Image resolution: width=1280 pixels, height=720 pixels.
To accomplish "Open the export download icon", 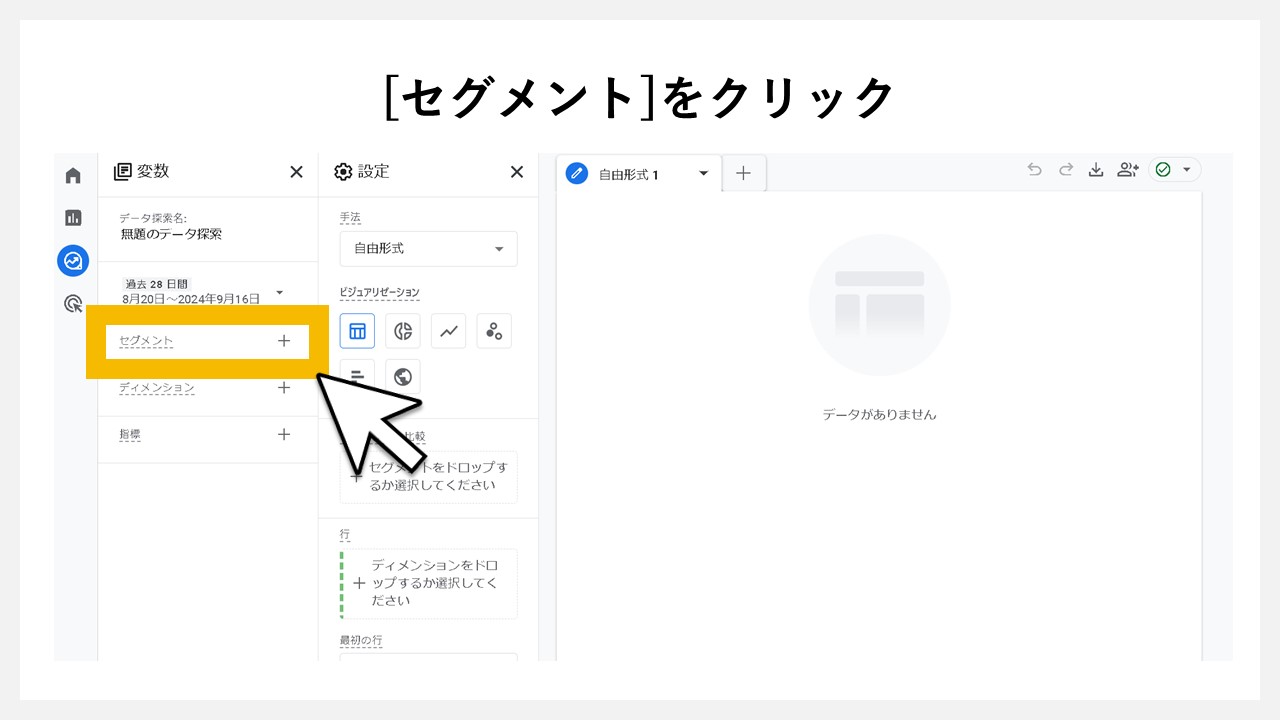I will 1096,169.
